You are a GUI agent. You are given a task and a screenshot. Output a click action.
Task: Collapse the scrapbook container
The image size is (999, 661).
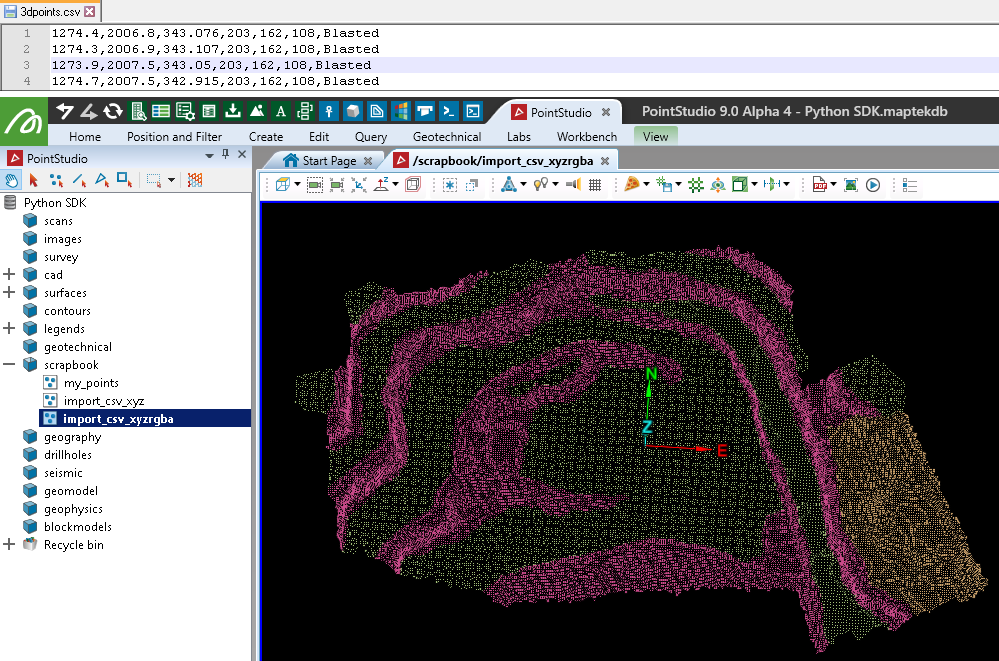coord(9,365)
